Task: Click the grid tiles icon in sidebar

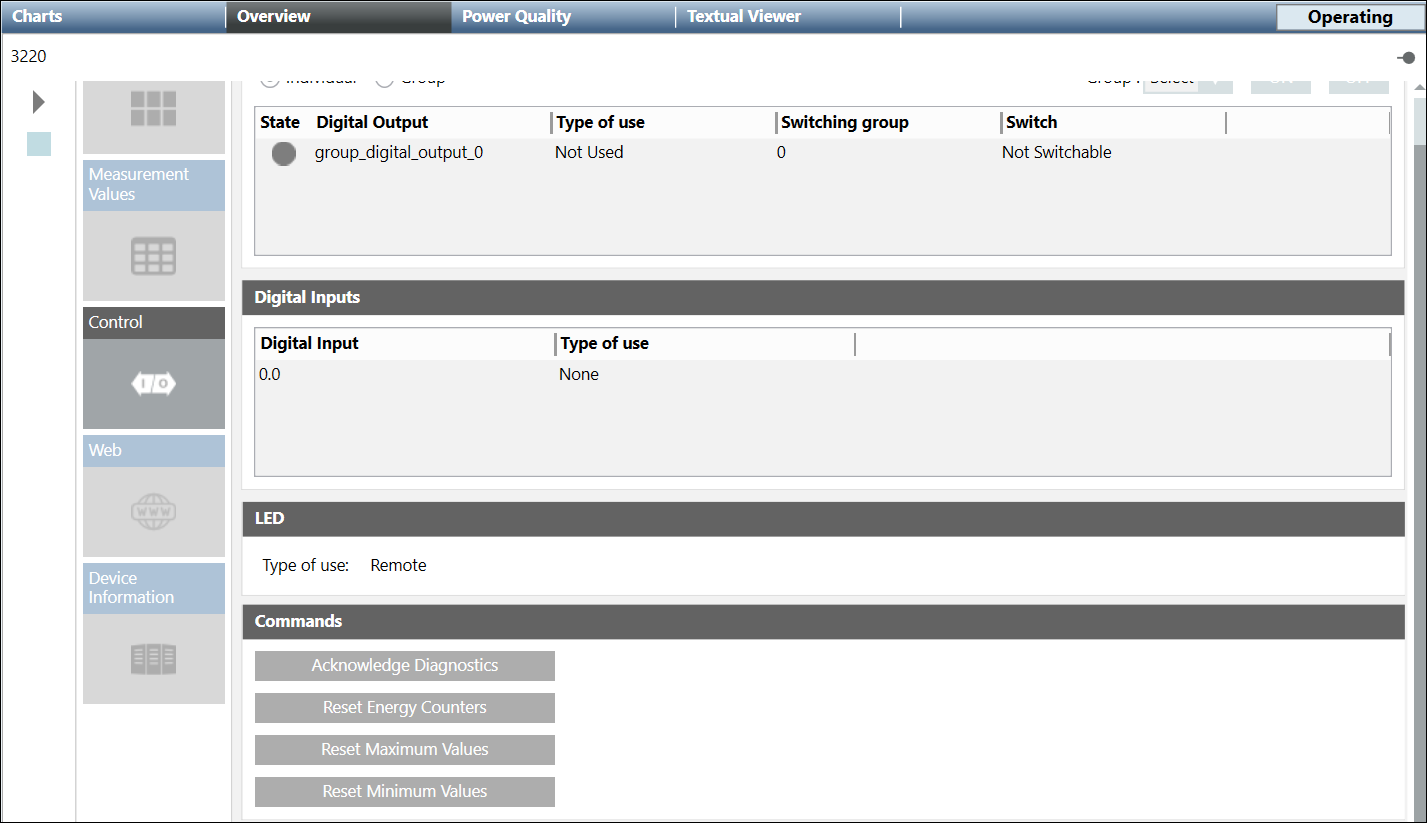Action: coord(154,109)
